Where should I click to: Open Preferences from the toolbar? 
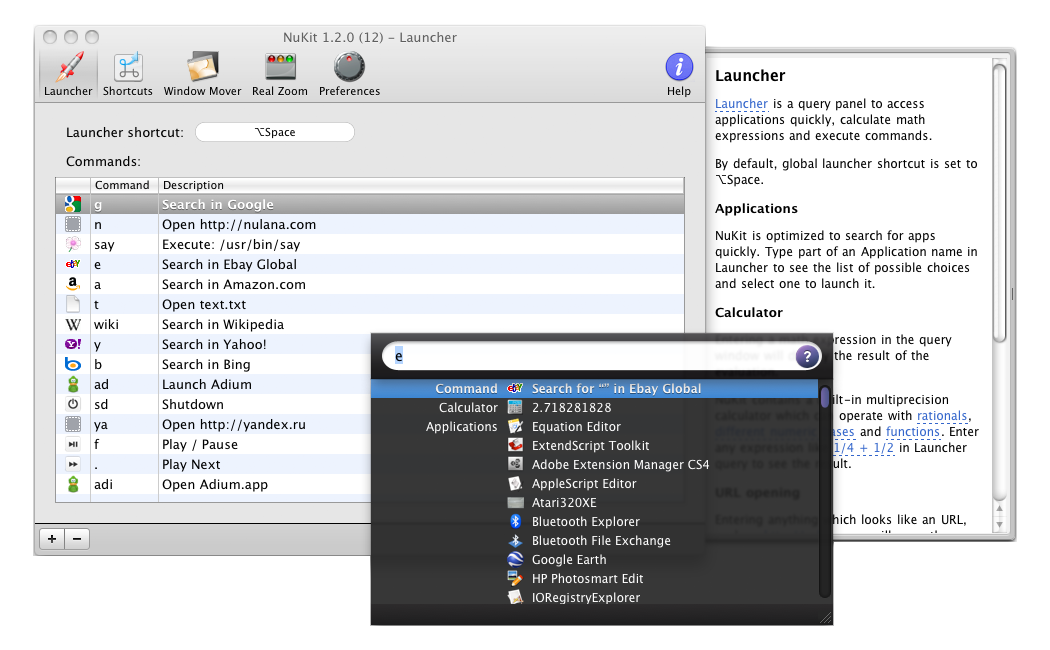tap(349, 74)
